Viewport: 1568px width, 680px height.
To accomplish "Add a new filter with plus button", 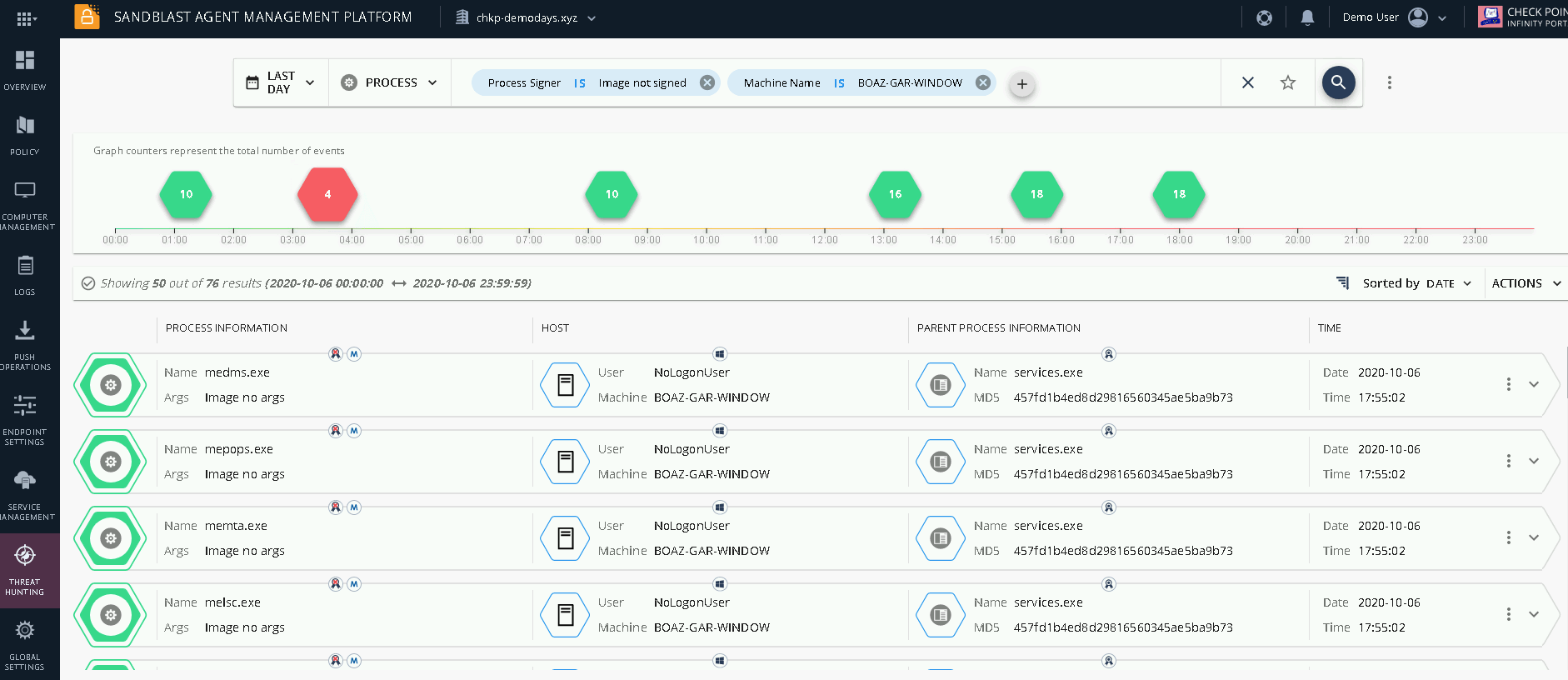I will click(x=1022, y=84).
